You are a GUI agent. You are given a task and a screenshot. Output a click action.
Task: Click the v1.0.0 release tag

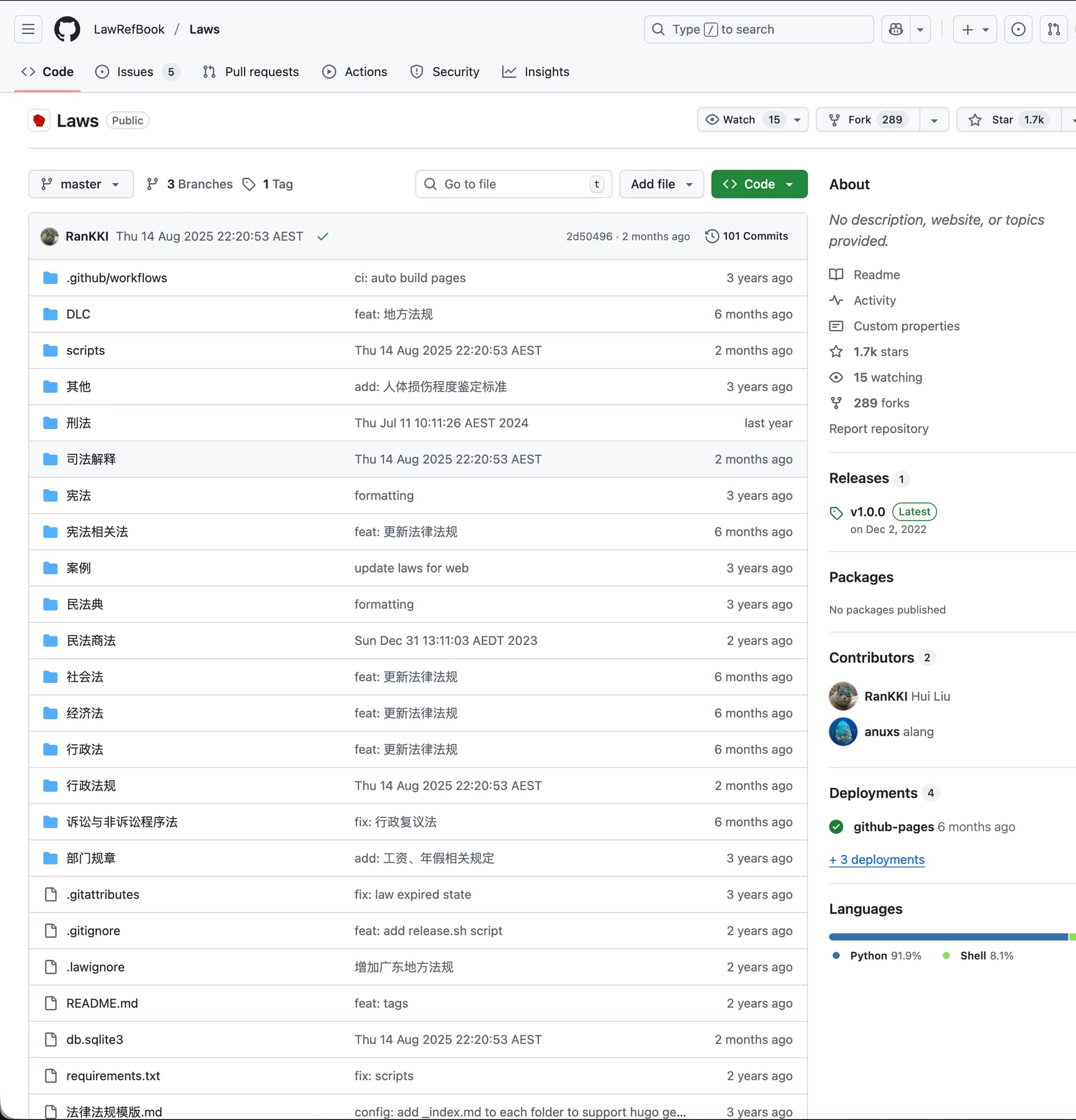[867, 512]
